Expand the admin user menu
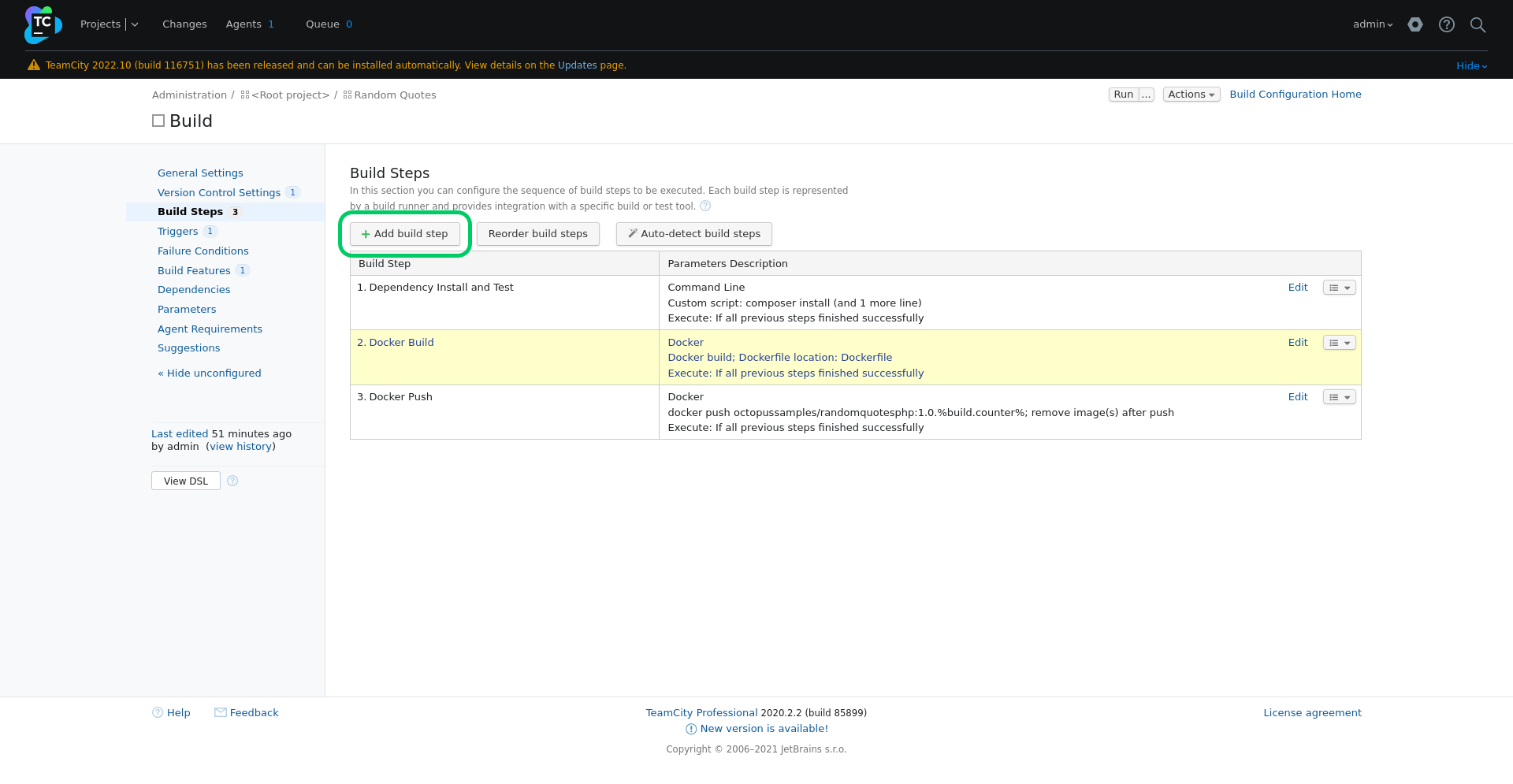Image resolution: width=1513 pixels, height=784 pixels. click(x=1373, y=24)
